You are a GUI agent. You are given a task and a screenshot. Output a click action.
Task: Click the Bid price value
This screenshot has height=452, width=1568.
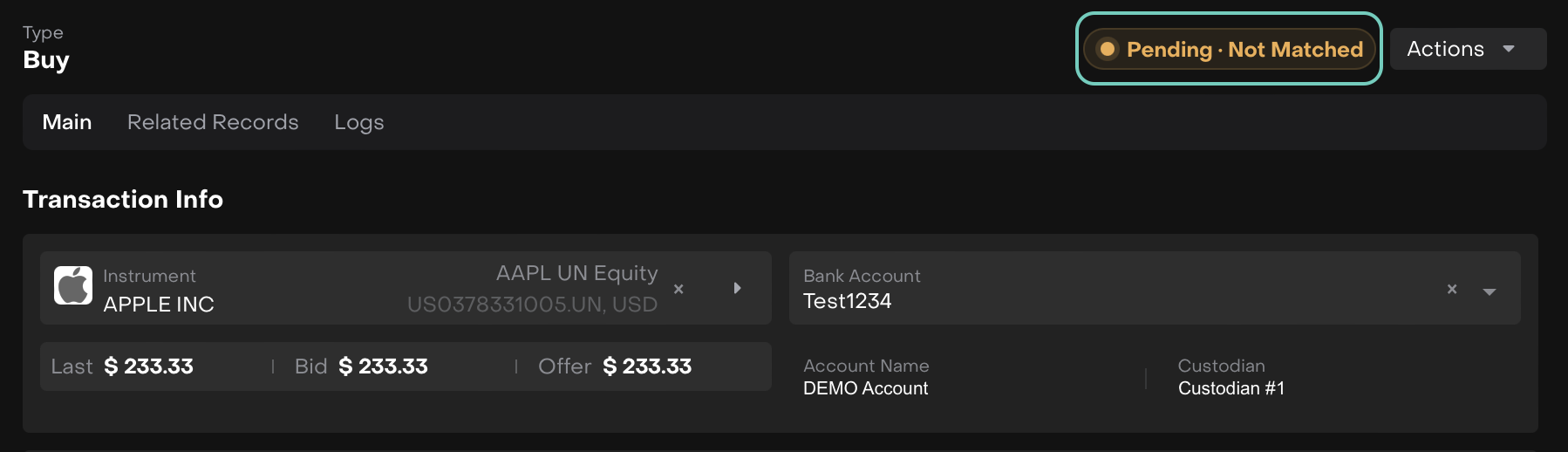pyautogui.click(x=384, y=366)
